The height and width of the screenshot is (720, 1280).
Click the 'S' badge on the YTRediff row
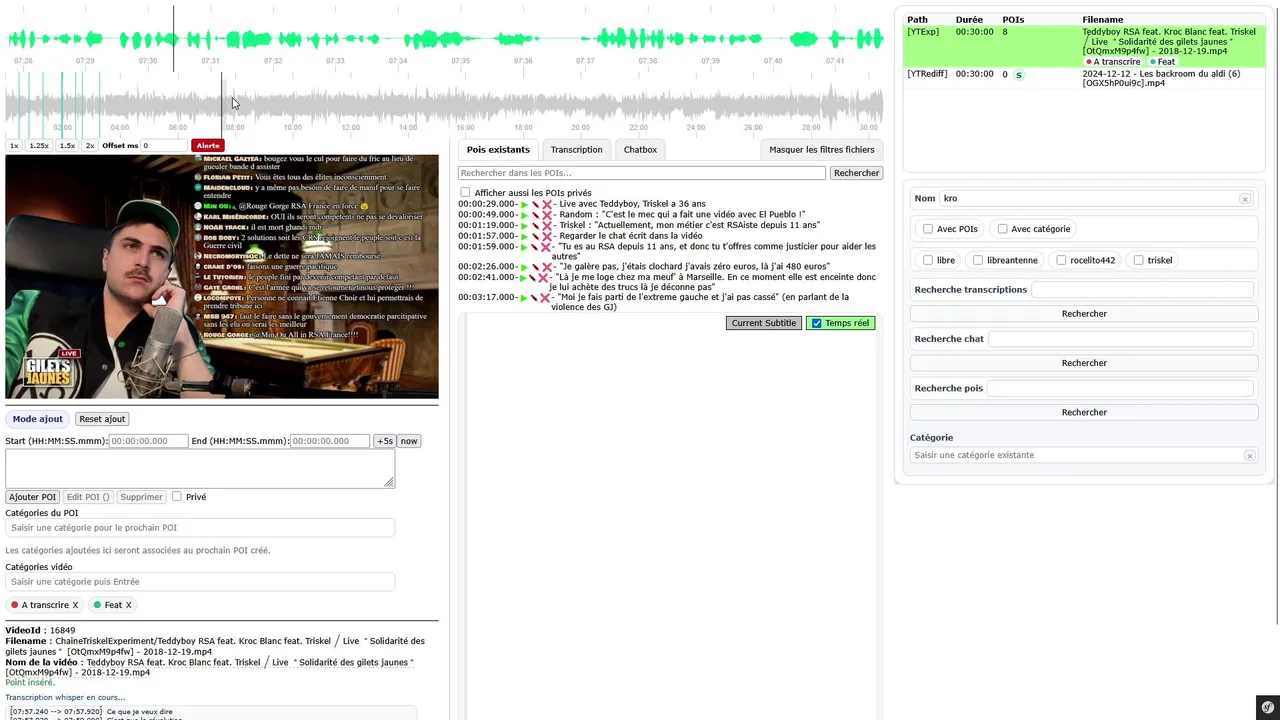pyautogui.click(x=1019, y=75)
